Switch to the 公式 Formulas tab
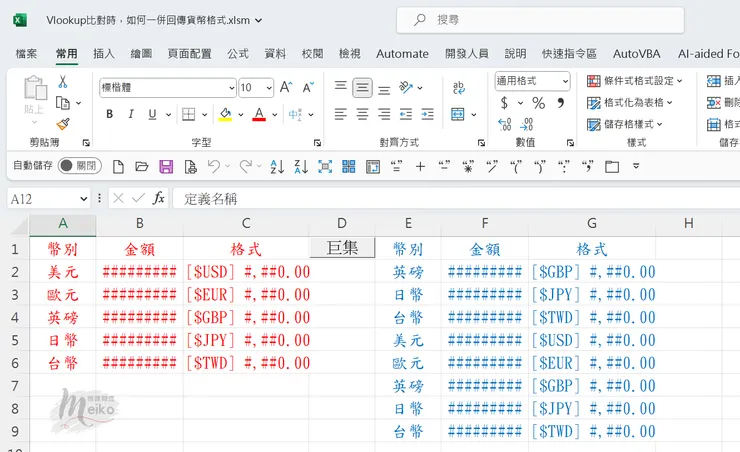The width and height of the screenshot is (740, 452). click(238, 54)
